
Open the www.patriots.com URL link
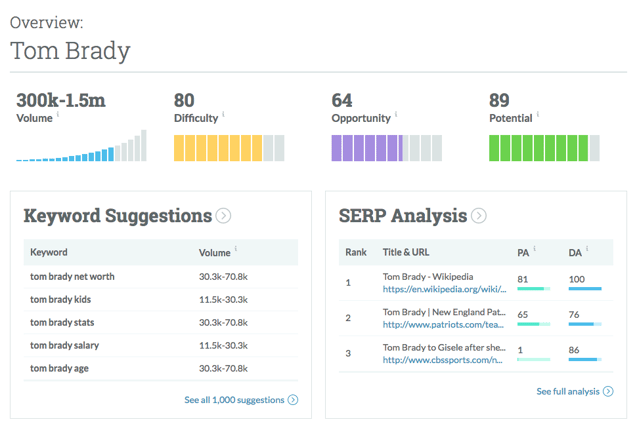[443, 324]
